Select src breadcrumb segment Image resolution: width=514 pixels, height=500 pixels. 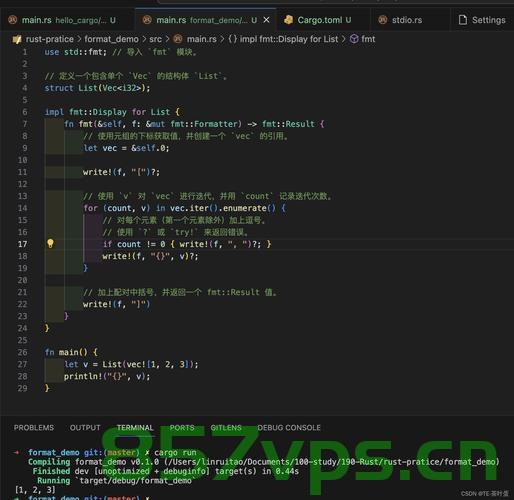pos(155,39)
